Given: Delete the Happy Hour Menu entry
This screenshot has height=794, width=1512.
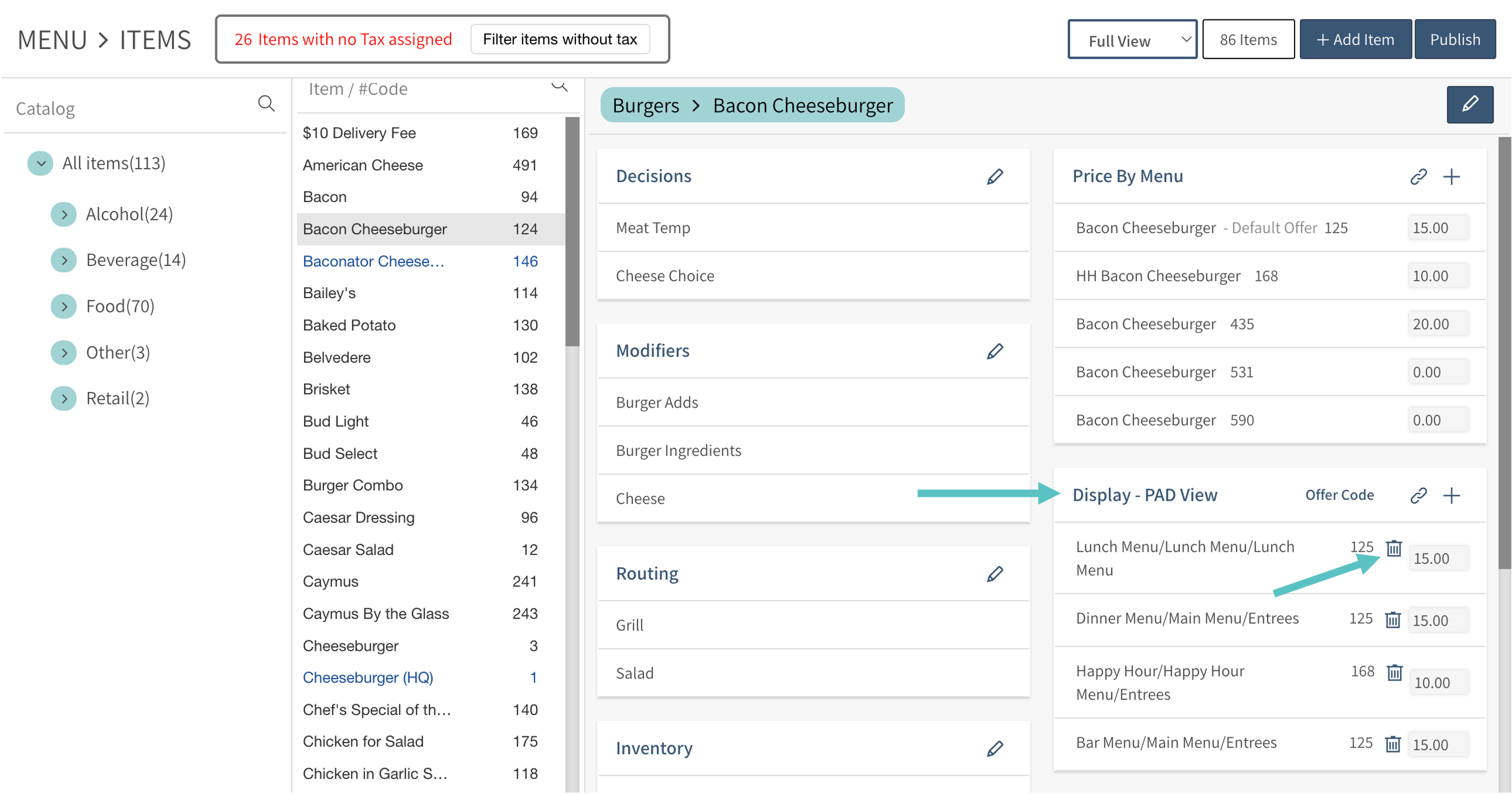Looking at the screenshot, I should [1394, 672].
